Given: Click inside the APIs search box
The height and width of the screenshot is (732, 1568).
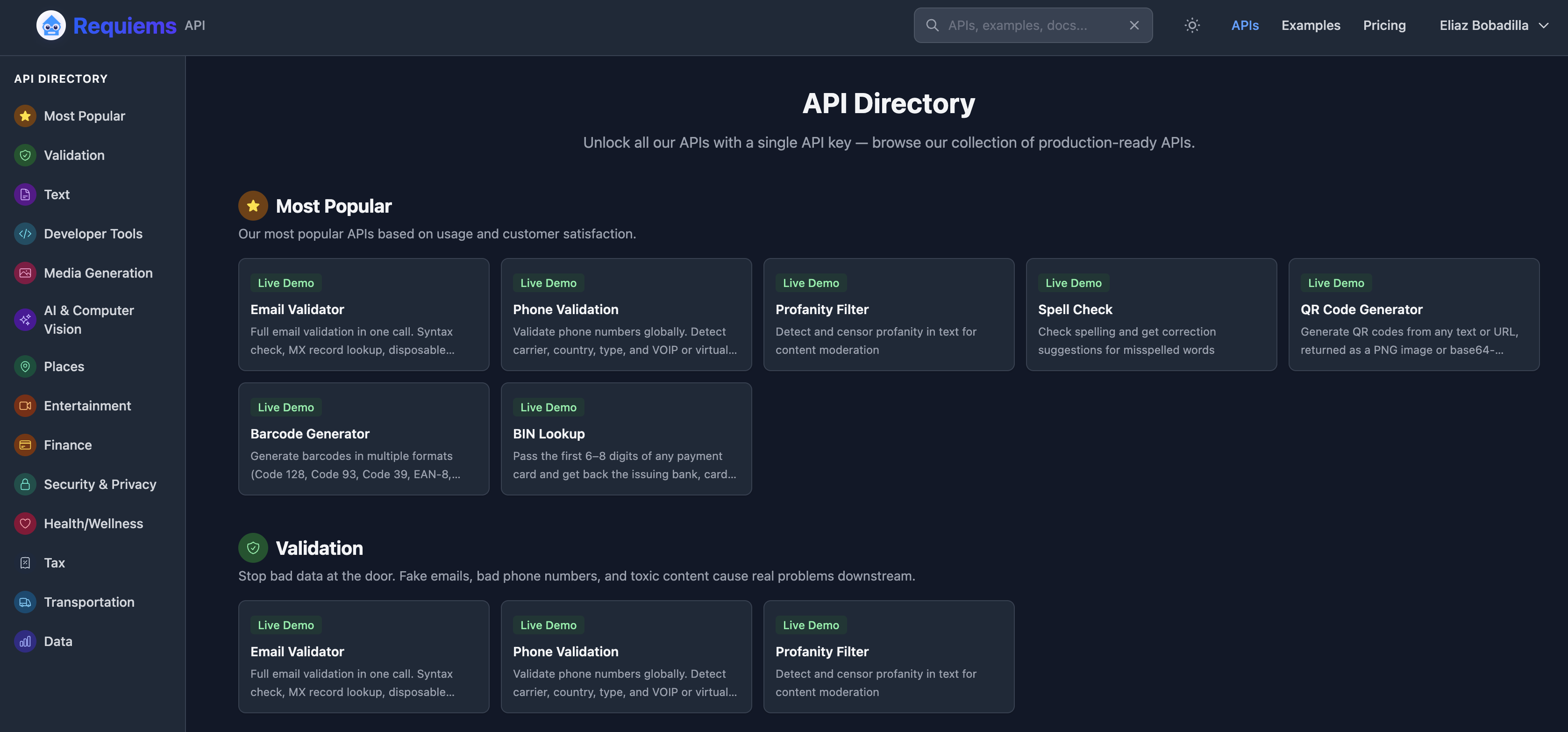Looking at the screenshot, I should (1033, 25).
